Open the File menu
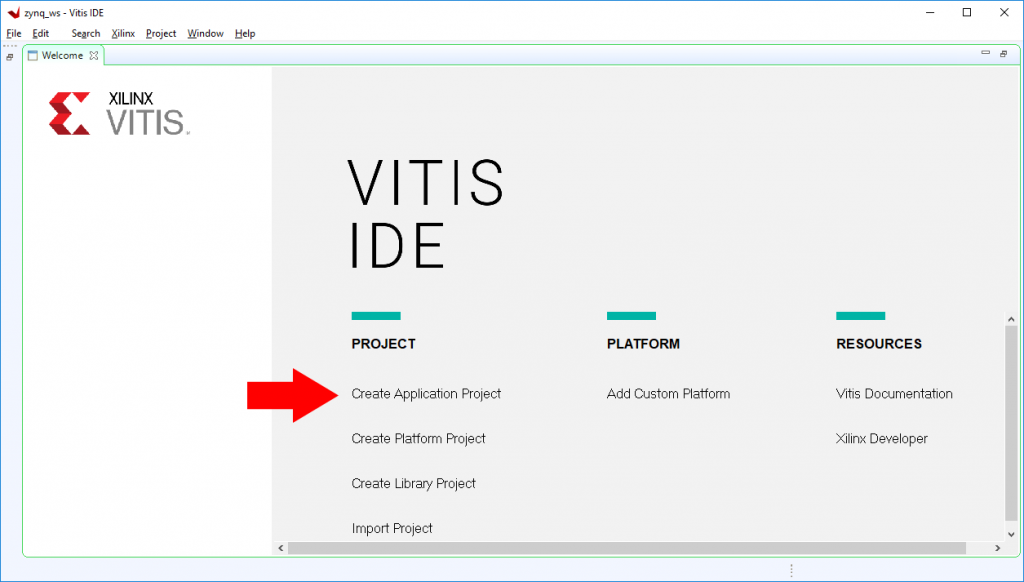 [x=14, y=33]
